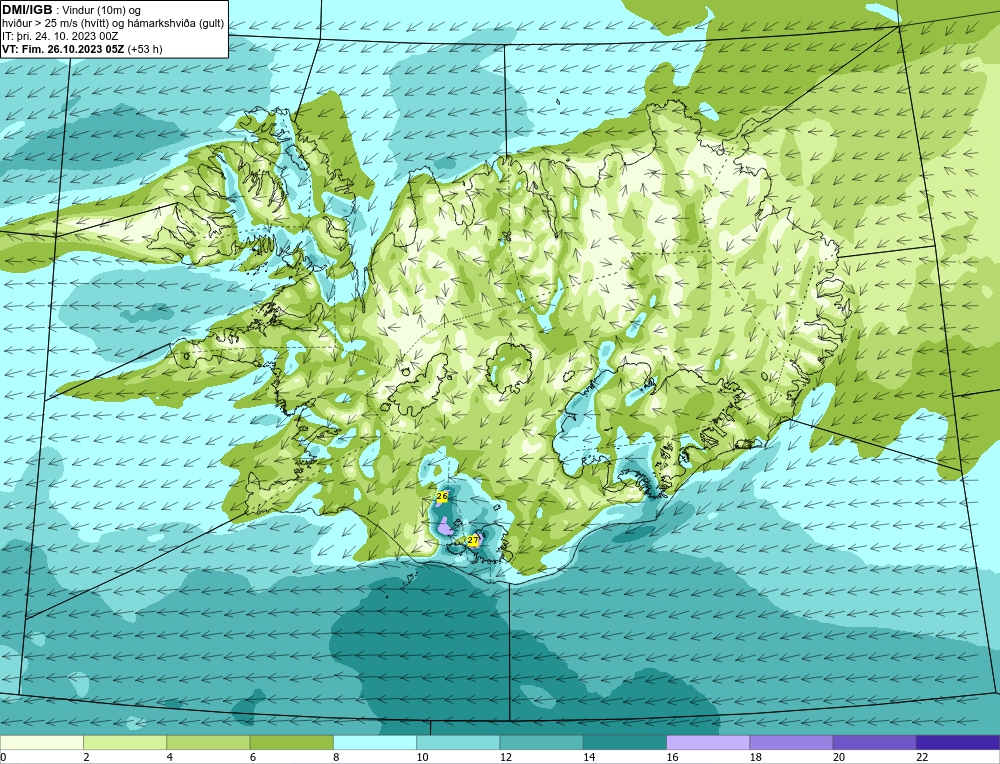Click the legend scale value 0
Viewport: 1000px width, 764px height.
pyautogui.click(x=3, y=757)
